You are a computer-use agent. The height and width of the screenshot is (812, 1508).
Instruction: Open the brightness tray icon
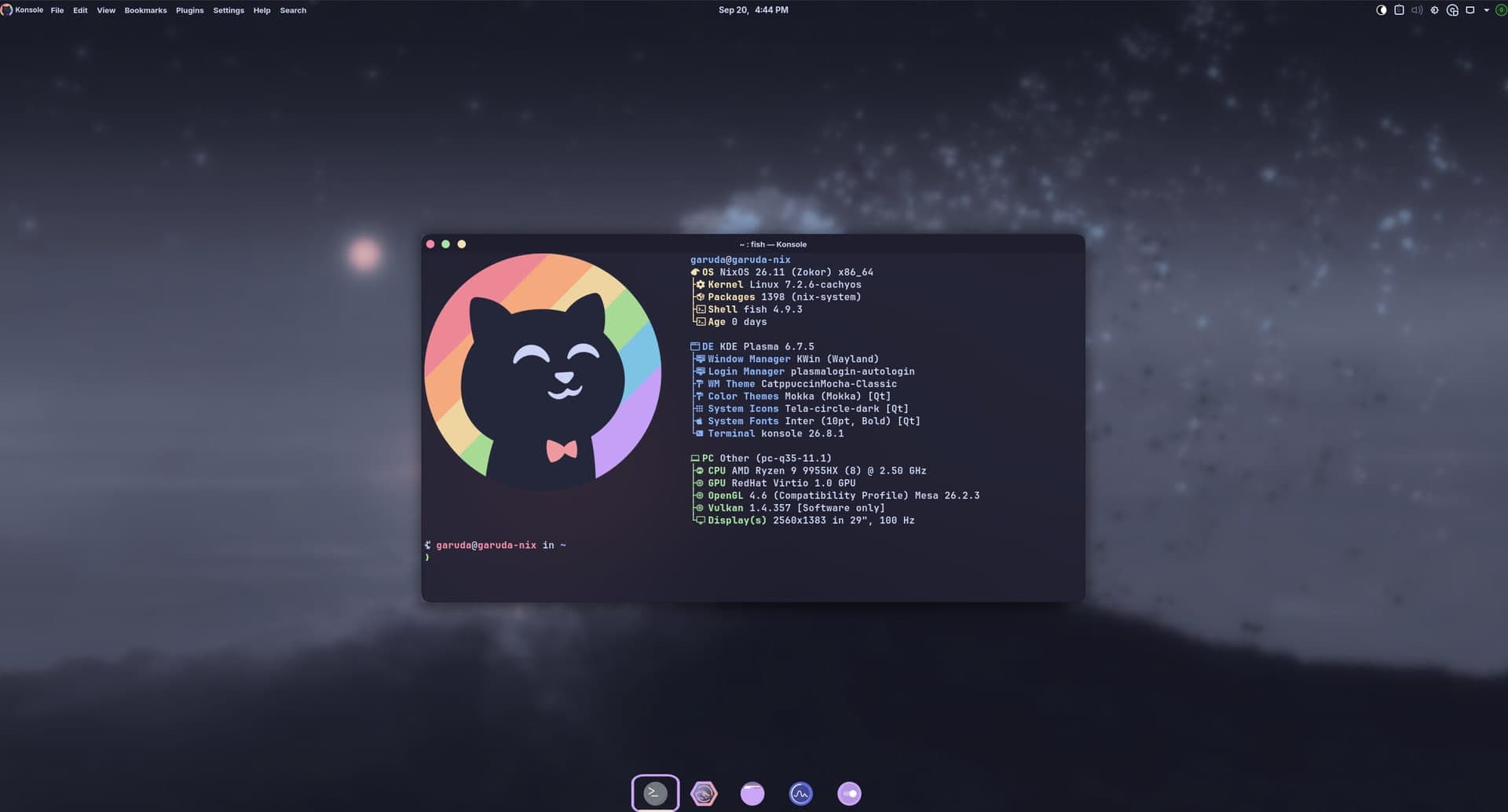[x=1435, y=10]
